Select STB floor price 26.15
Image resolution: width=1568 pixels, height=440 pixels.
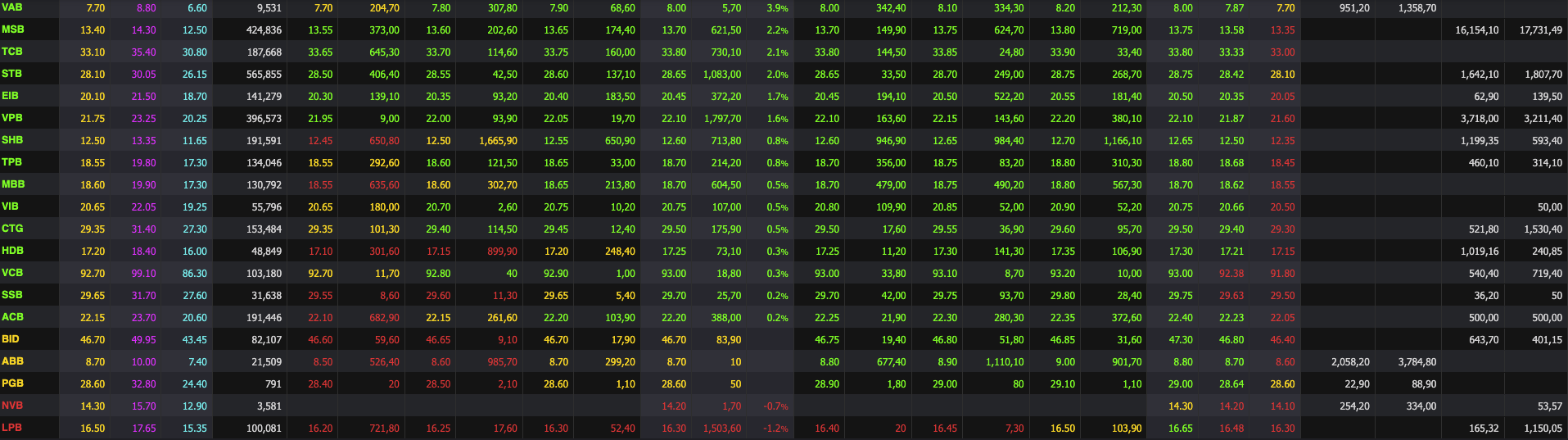coord(195,75)
